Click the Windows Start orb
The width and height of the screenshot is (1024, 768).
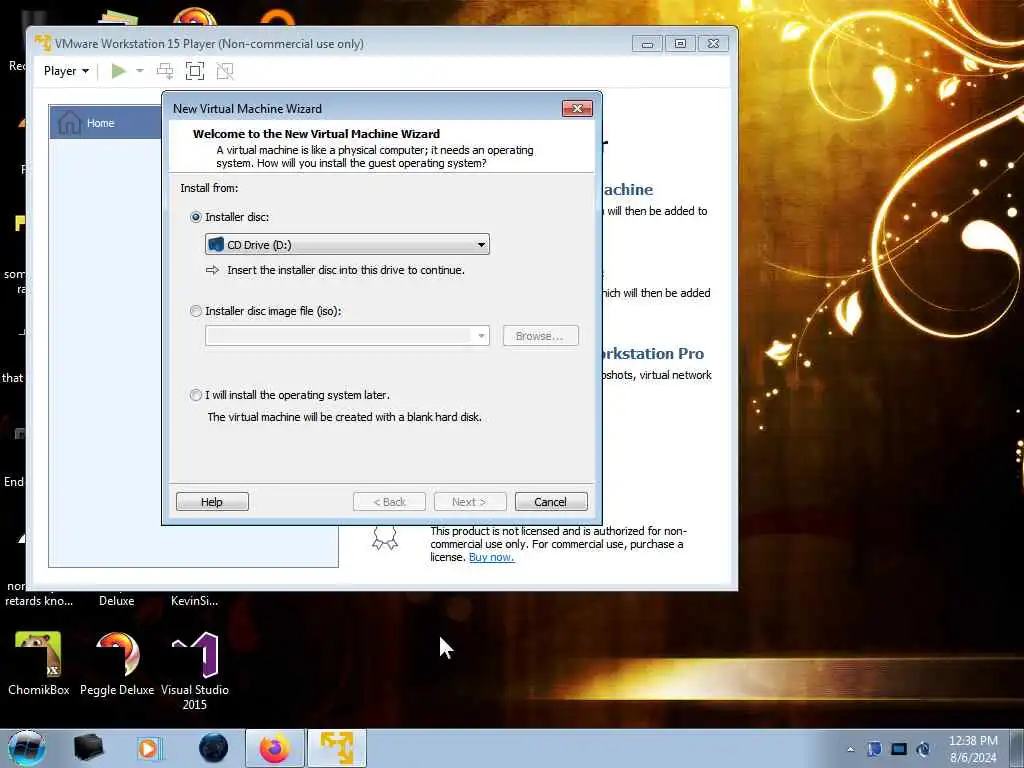coord(27,748)
